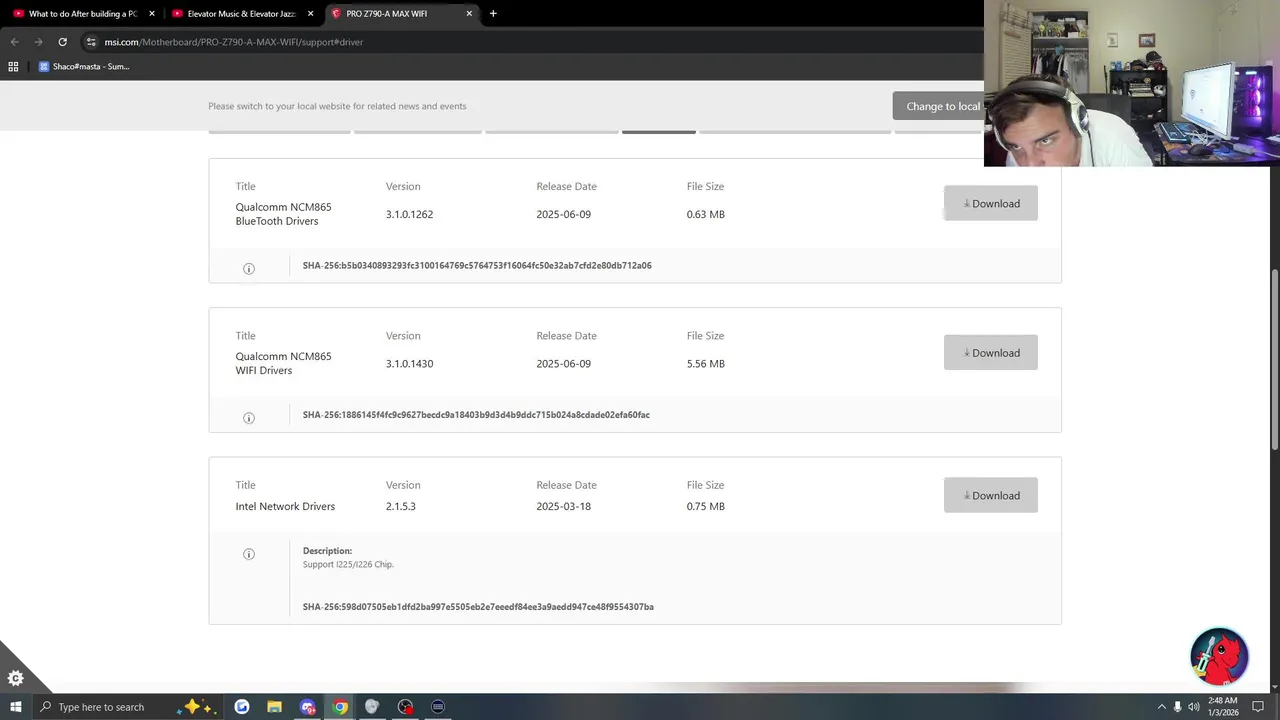The width and height of the screenshot is (1280, 720).
Task: Click the msi.com address bar URL
Action: click(234, 42)
